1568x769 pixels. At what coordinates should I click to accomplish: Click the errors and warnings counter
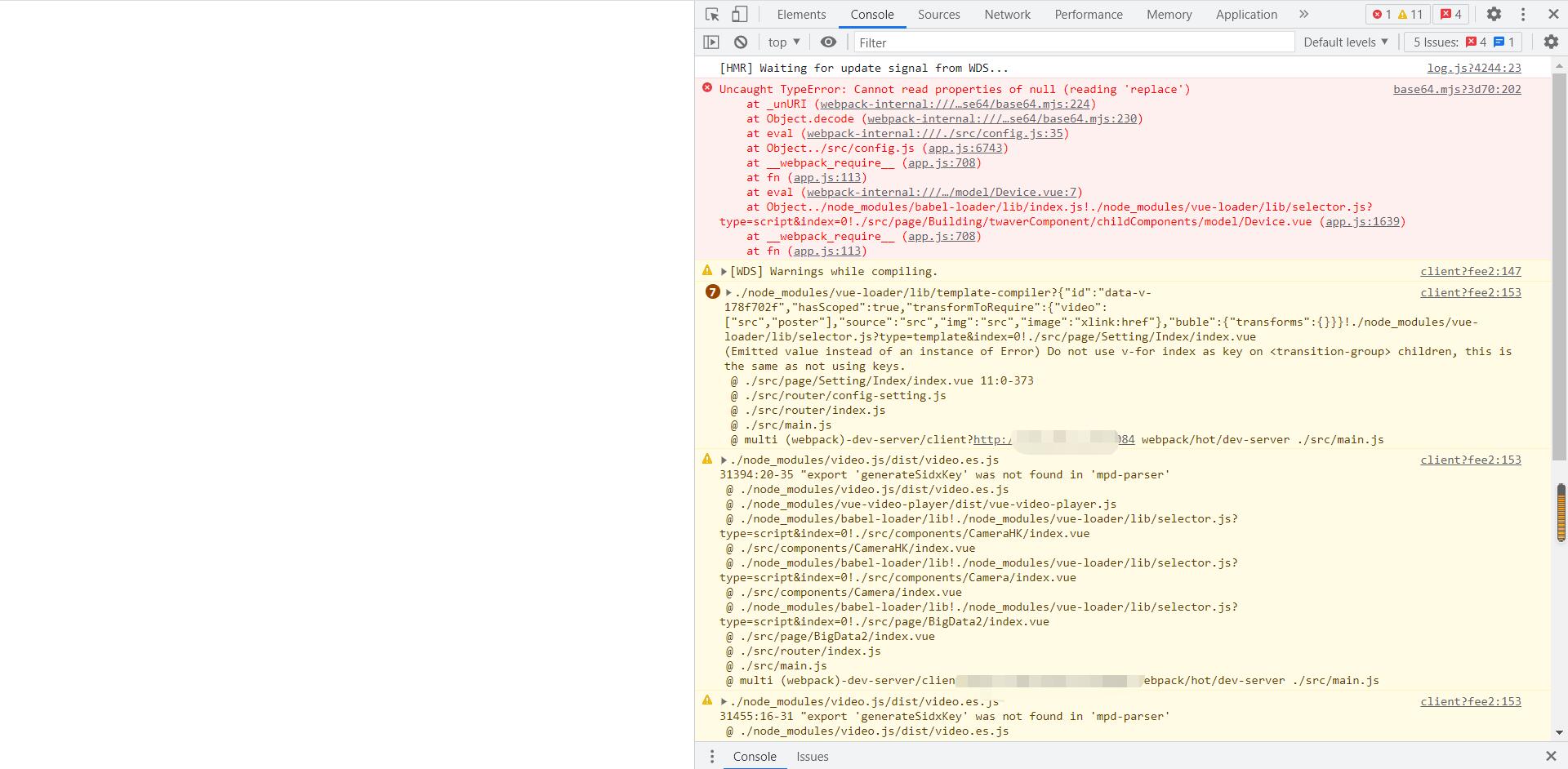click(x=1396, y=15)
